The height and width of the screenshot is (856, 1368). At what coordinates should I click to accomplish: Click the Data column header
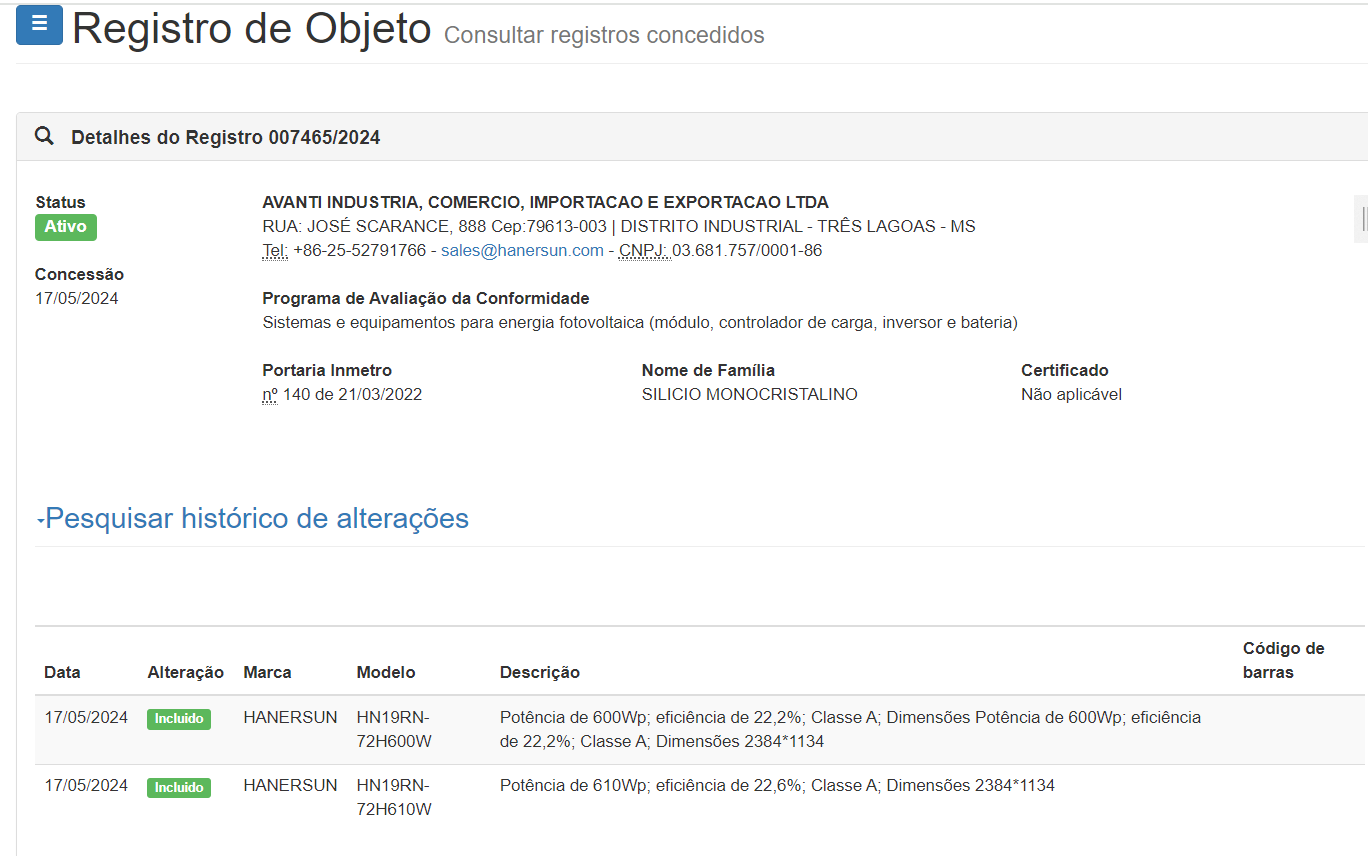coord(63,672)
